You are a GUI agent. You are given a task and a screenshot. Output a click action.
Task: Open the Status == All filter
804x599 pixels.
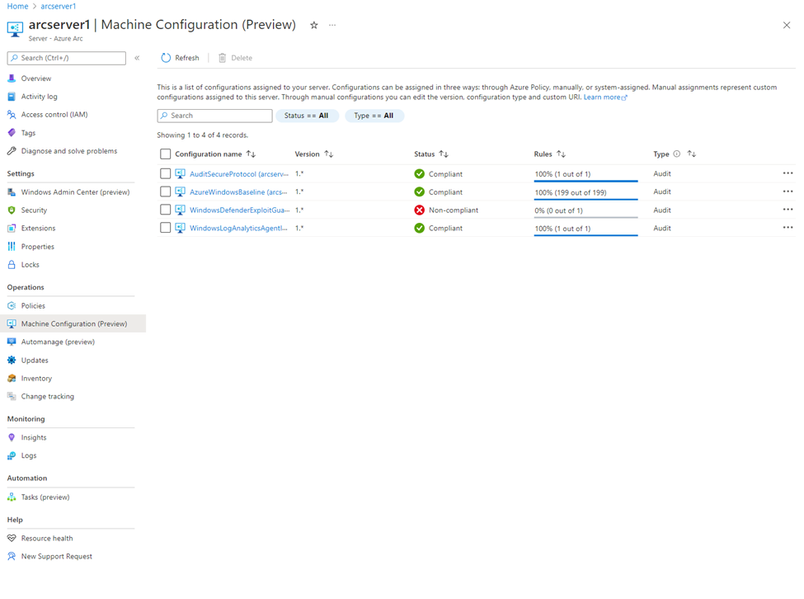pos(307,116)
